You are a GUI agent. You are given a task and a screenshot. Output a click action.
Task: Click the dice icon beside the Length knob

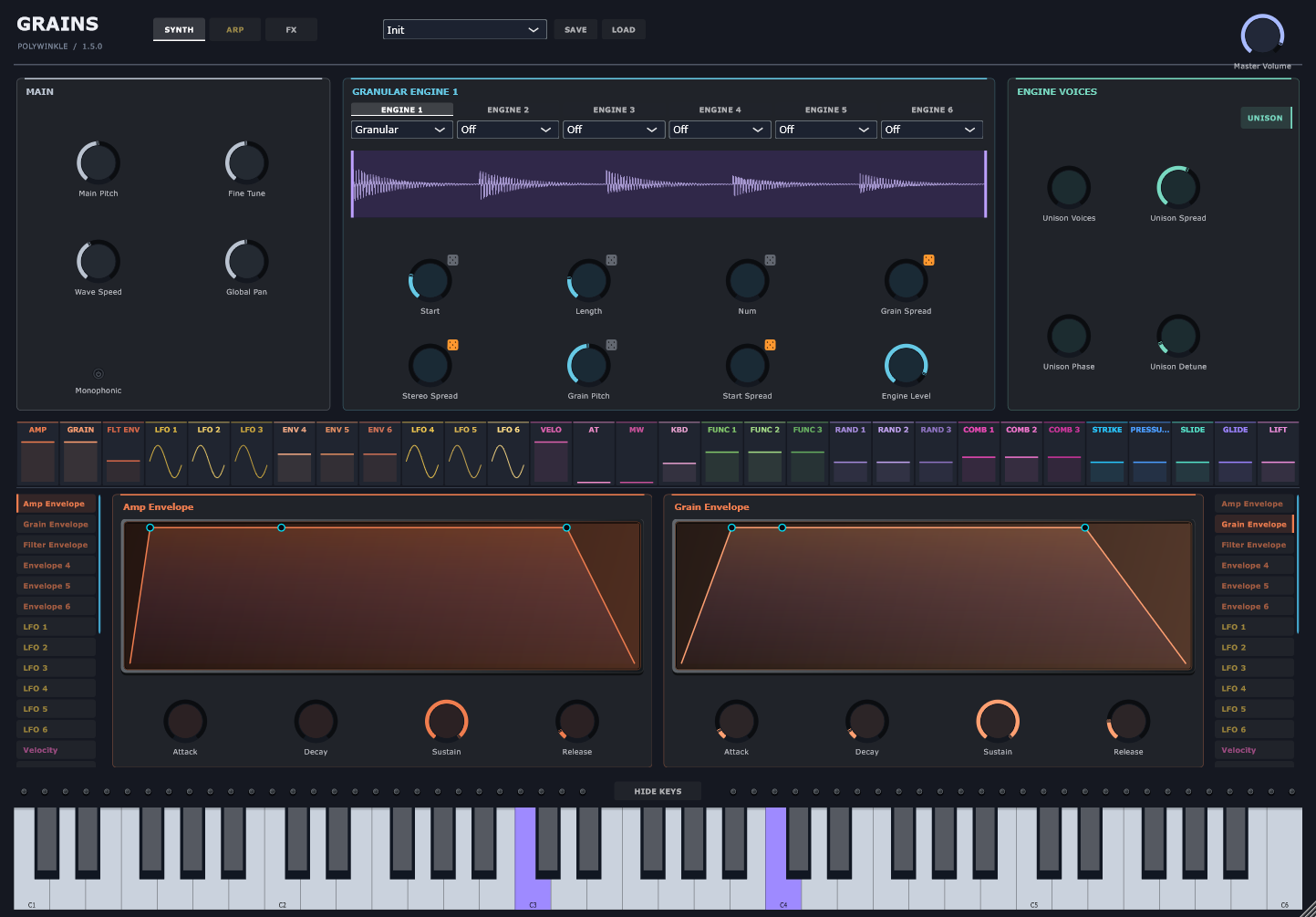coord(611,260)
